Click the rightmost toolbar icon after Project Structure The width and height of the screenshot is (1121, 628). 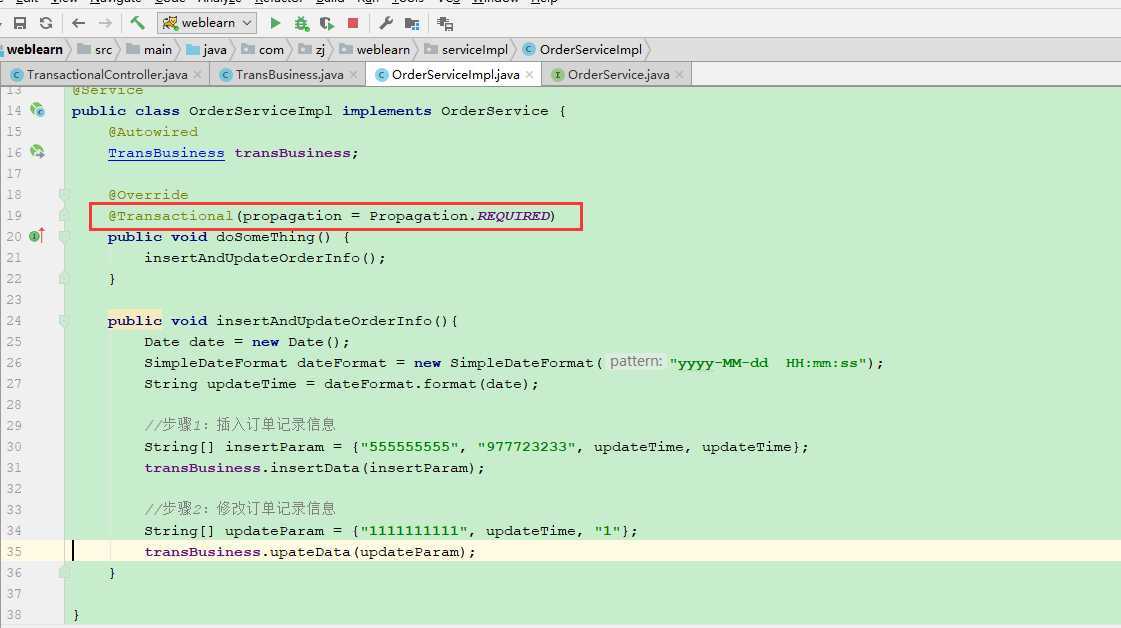[445, 24]
